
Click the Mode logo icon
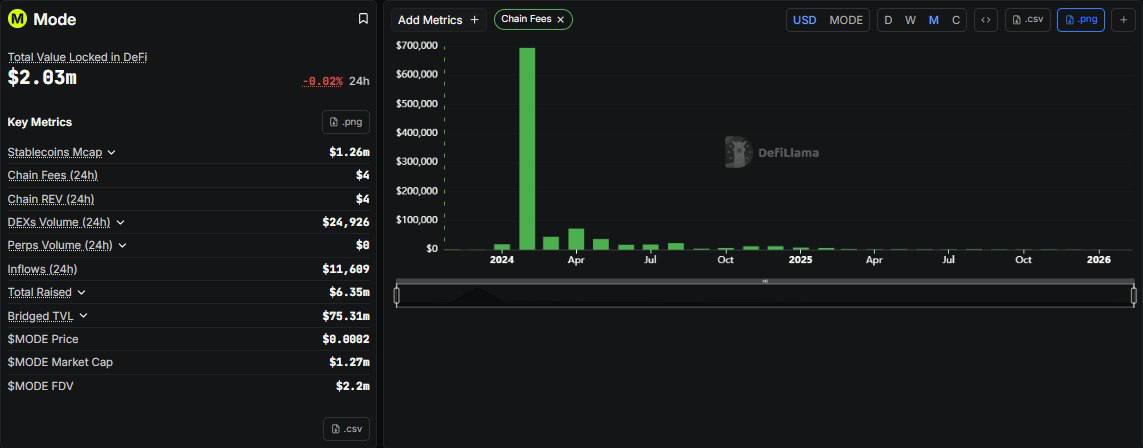(x=17, y=20)
